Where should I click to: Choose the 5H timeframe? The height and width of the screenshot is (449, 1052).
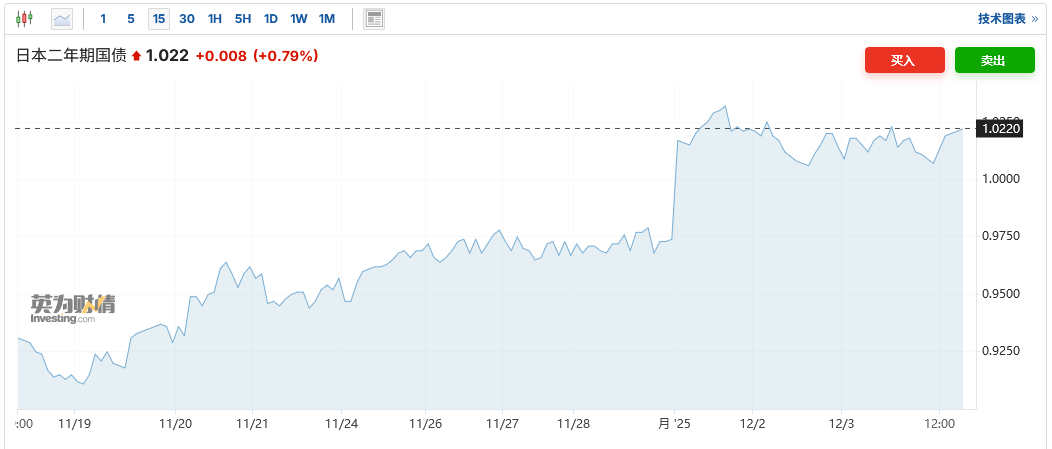tap(243, 18)
